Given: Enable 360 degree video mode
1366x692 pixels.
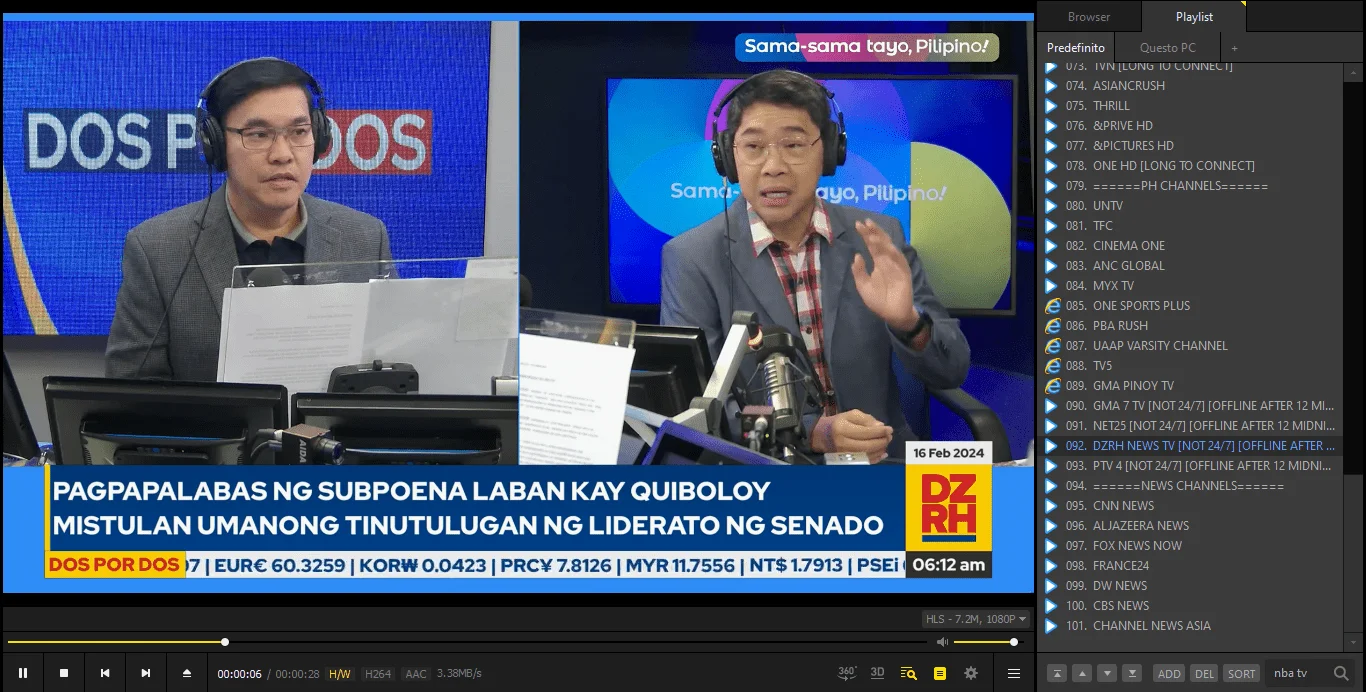Looking at the screenshot, I should 847,673.
